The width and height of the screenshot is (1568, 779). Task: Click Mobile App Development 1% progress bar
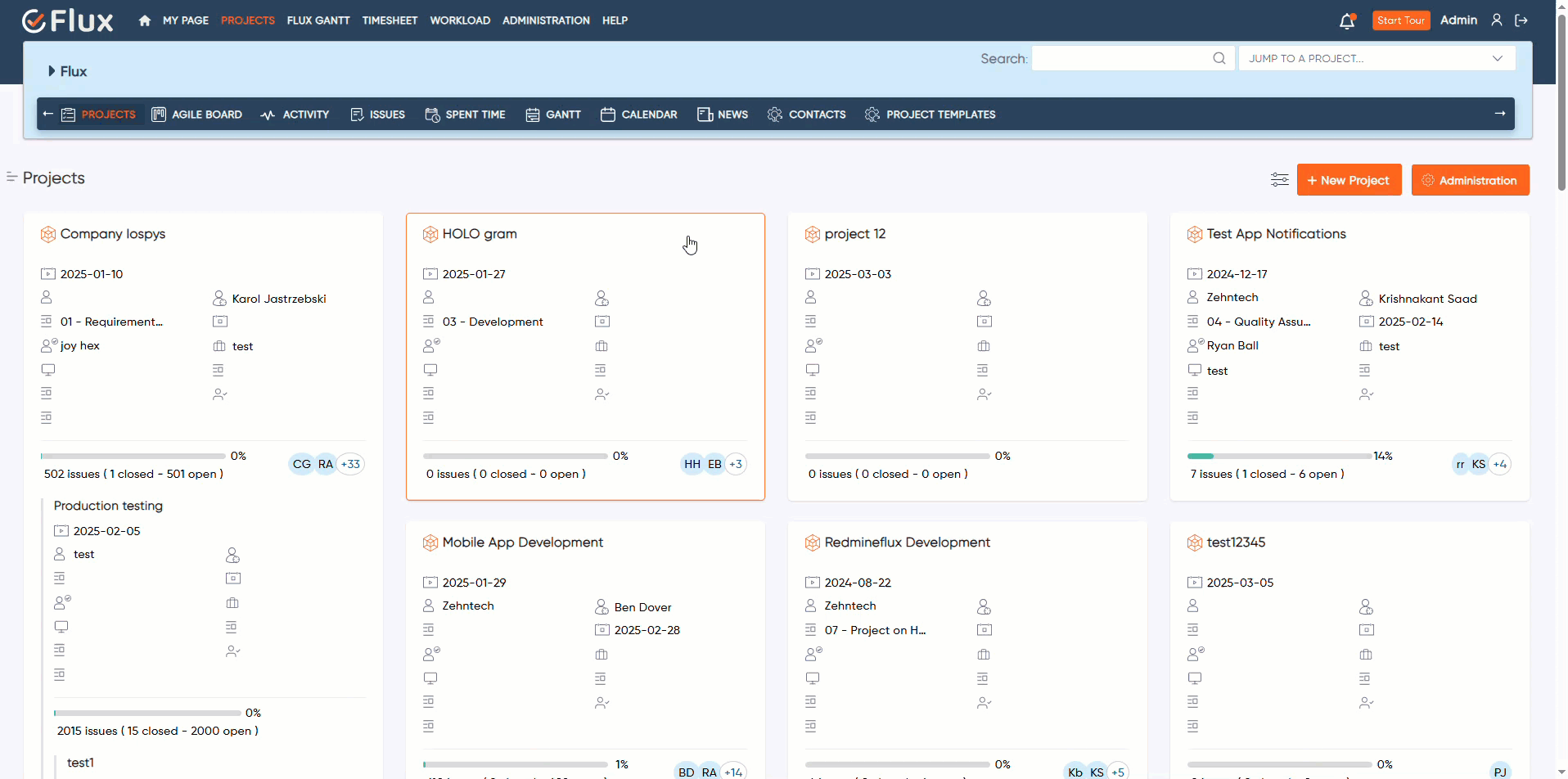(516, 764)
